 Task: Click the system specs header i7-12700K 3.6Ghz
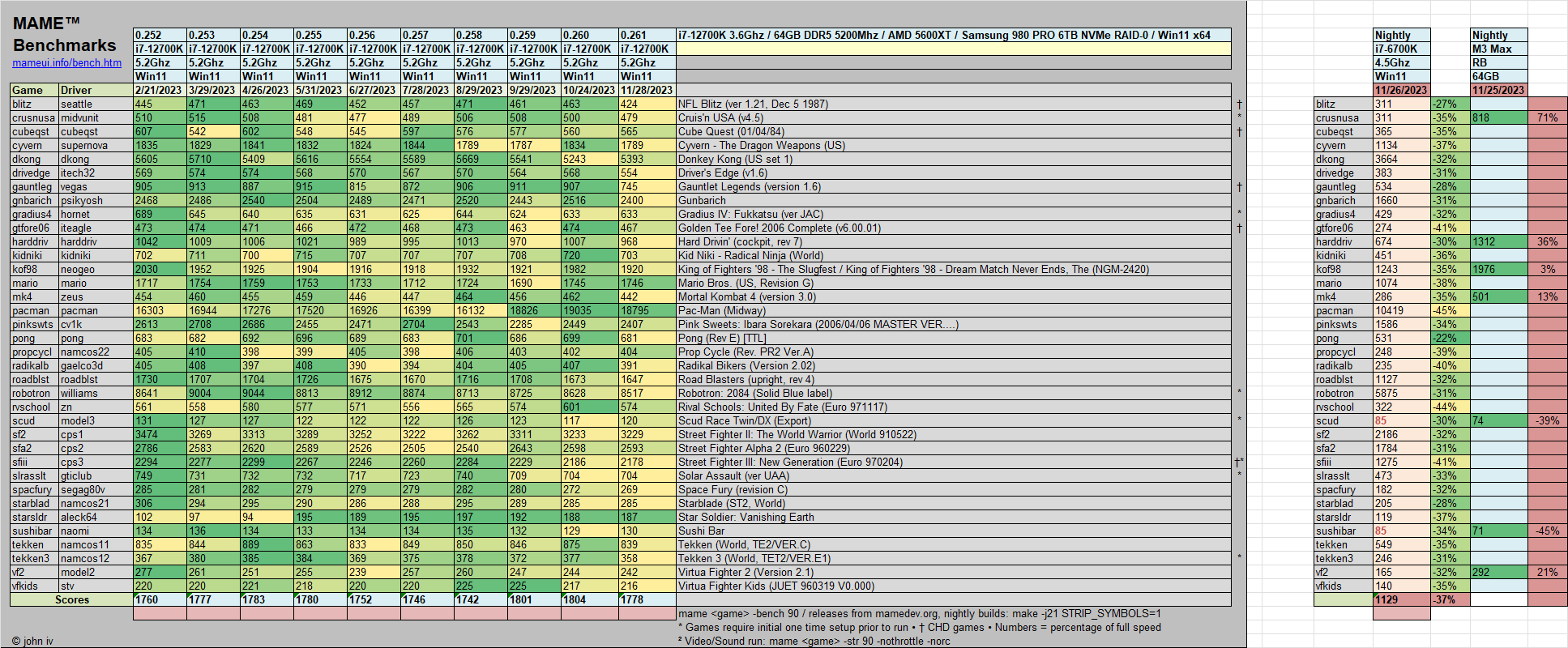(x=954, y=35)
